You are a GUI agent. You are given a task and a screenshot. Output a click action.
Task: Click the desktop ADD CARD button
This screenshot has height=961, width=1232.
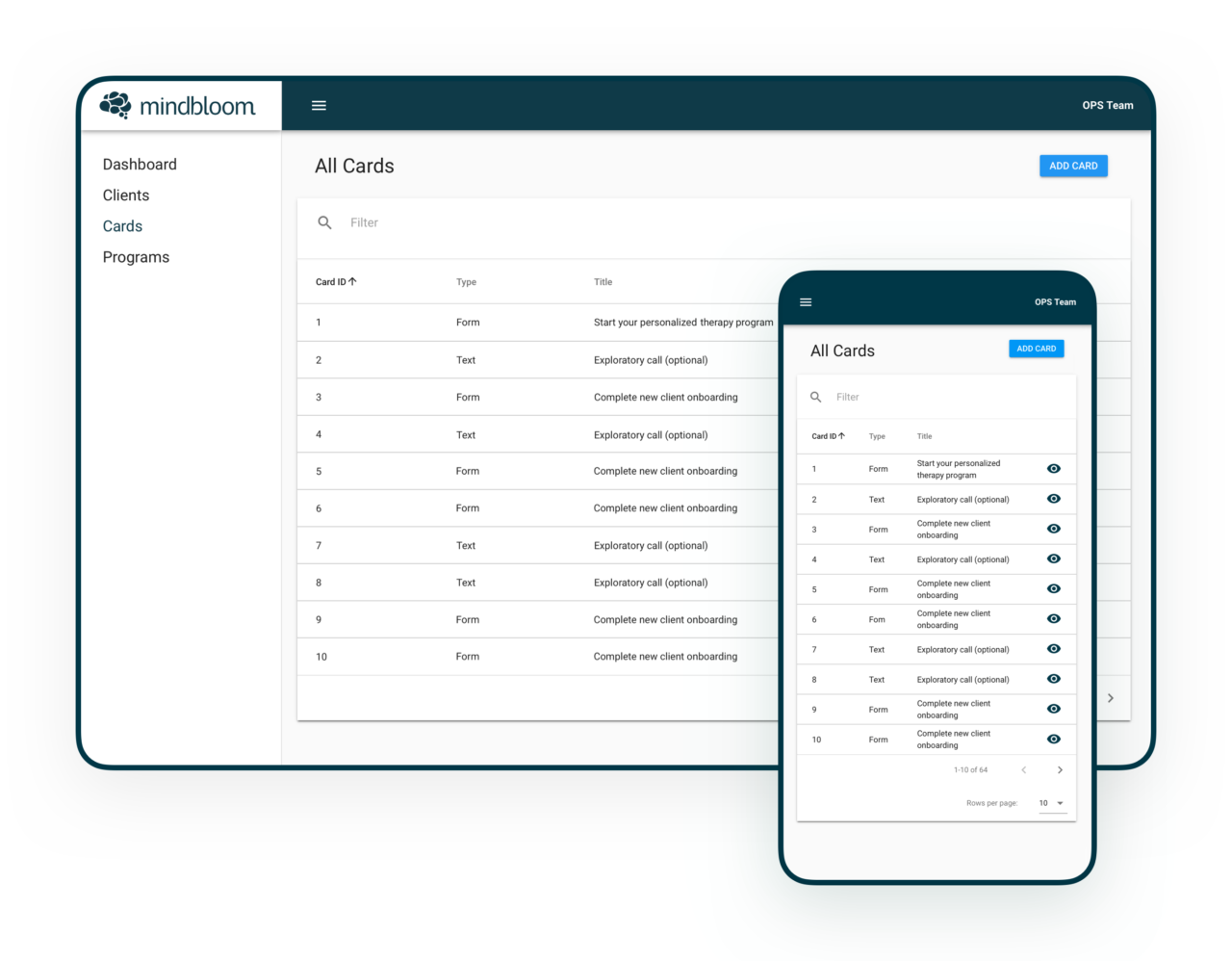1073,166
